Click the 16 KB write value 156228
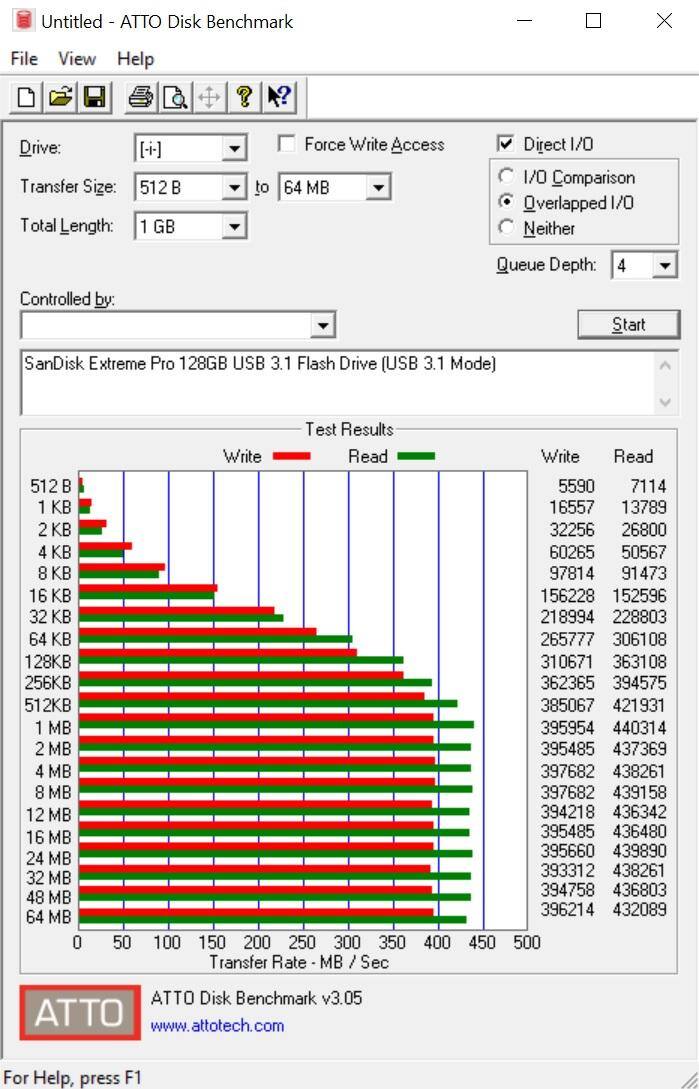The image size is (699, 1089). click(568, 596)
